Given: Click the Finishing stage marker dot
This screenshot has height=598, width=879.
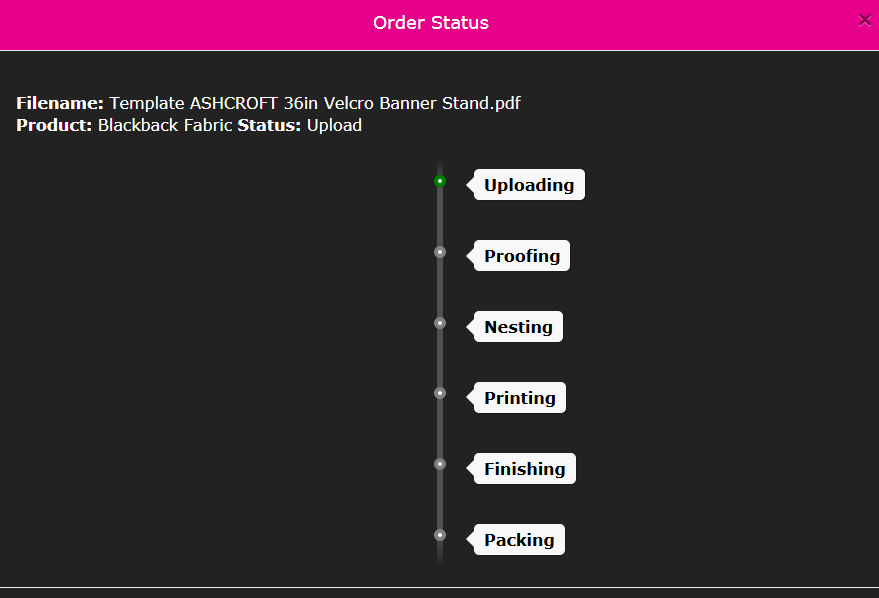Looking at the screenshot, I should pyautogui.click(x=440, y=464).
